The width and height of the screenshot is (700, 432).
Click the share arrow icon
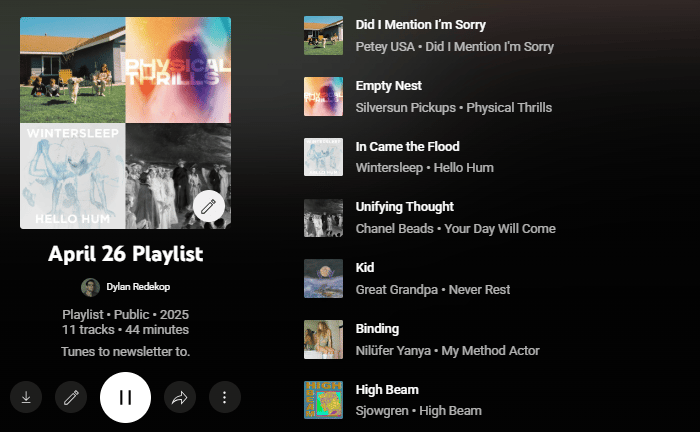coord(180,397)
